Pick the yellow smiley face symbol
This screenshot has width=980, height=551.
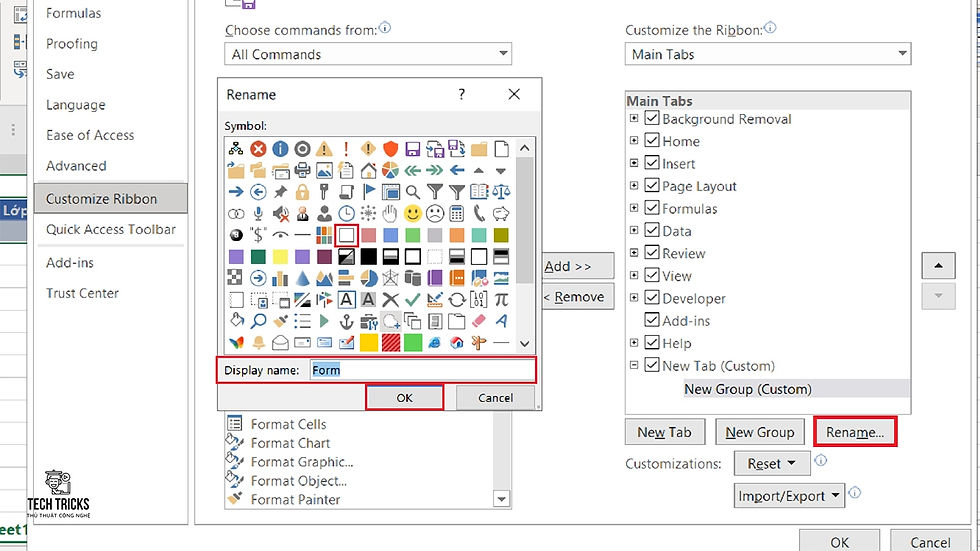click(412, 214)
